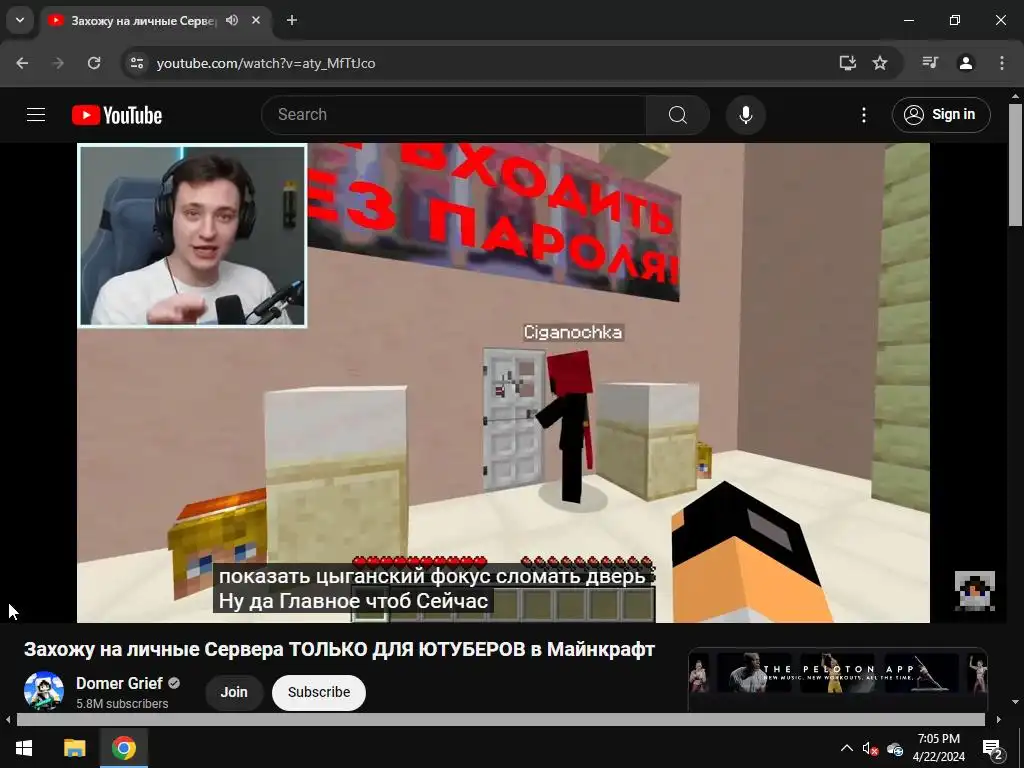Viewport: 1024px width, 768px height.
Task: Click Chrome icon in taskbar
Action: pyautogui.click(x=123, y=748)
